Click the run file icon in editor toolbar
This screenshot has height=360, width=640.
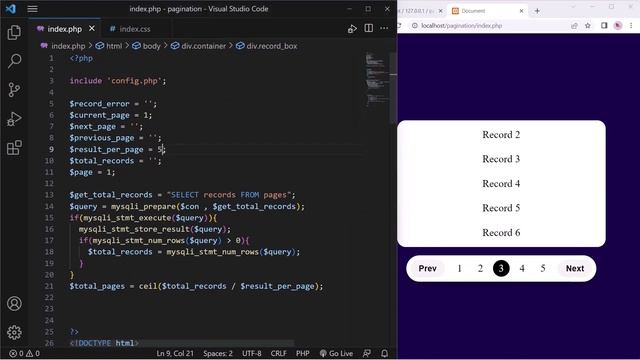click(x=352, y=29)
